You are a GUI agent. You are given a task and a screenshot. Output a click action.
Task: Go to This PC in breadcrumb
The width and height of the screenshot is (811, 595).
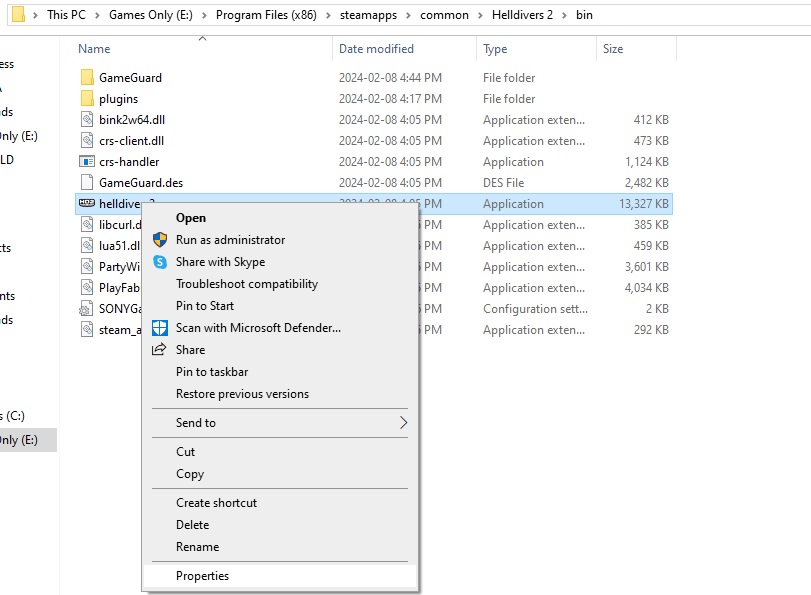[x=66, y=15]
